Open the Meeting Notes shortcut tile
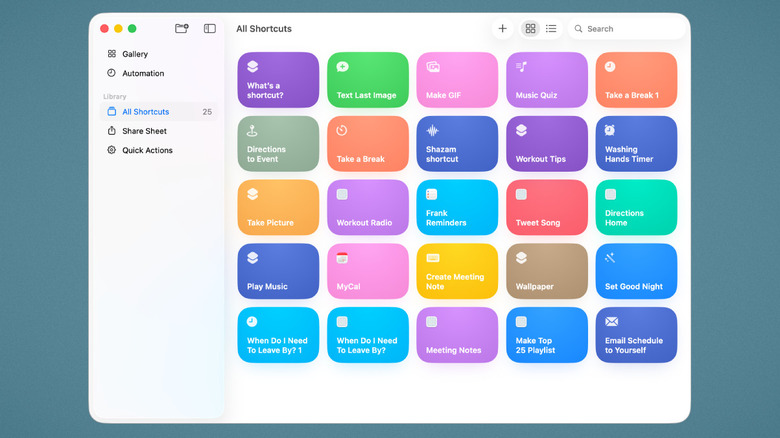This screenshot has width=780, height=438. pyautogui.click(x=457, y=335)
